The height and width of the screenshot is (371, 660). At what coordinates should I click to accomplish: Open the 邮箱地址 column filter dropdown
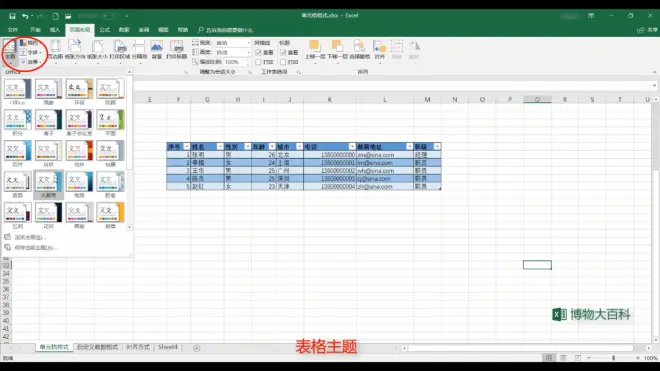[409, 147]
